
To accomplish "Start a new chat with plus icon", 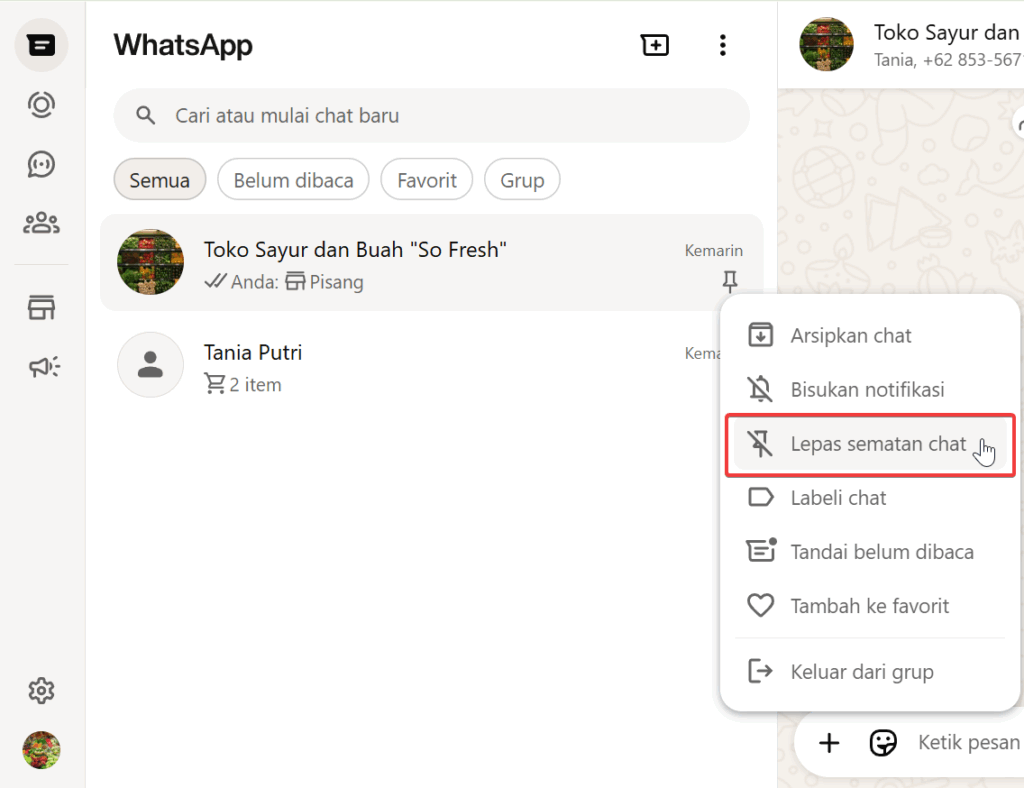I will 655,45.
